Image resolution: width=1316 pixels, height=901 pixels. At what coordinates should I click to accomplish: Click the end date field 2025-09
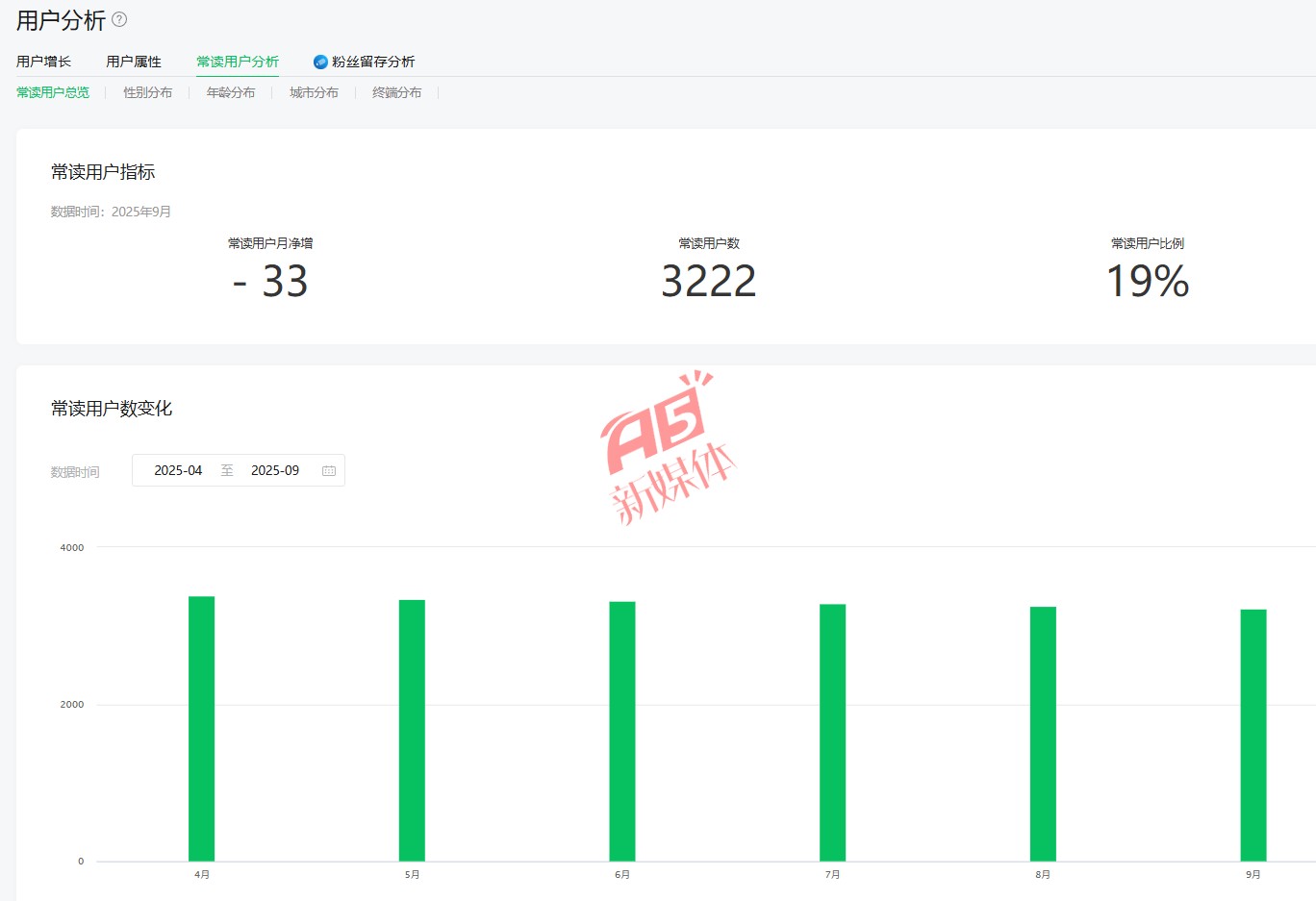275,471
